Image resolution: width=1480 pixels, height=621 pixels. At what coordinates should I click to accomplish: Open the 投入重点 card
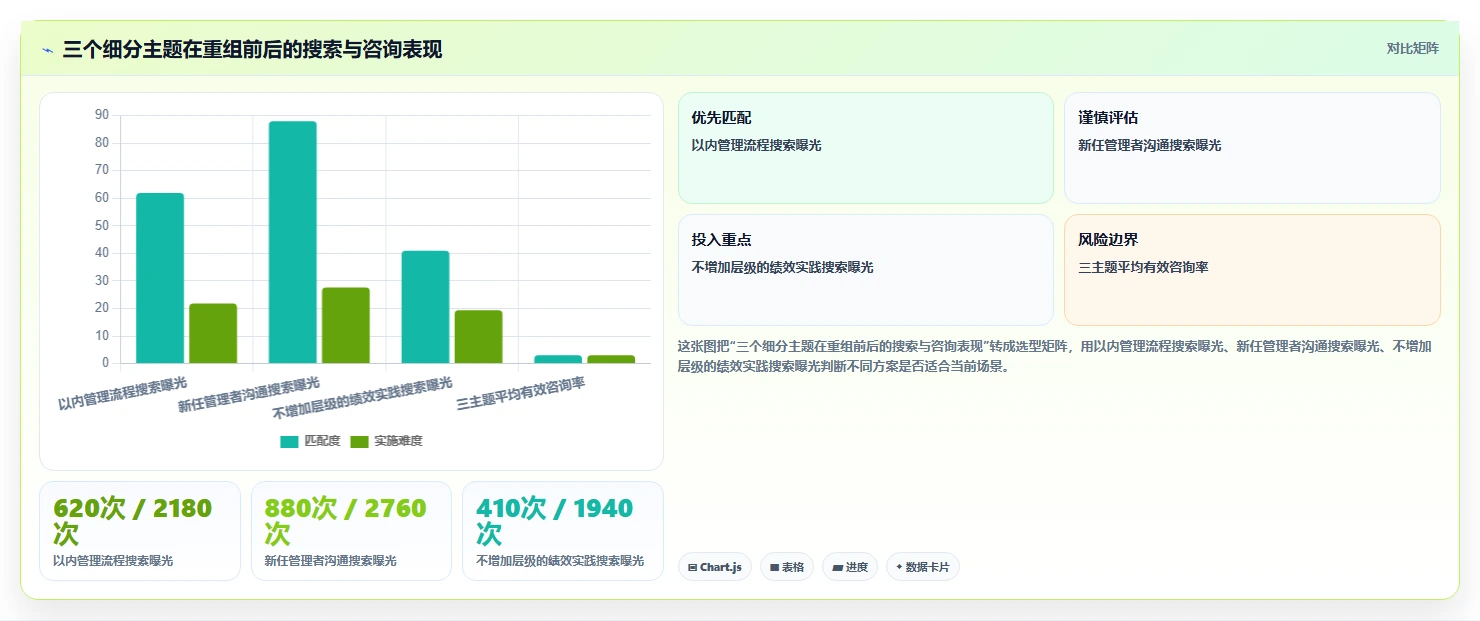[866, 270]
